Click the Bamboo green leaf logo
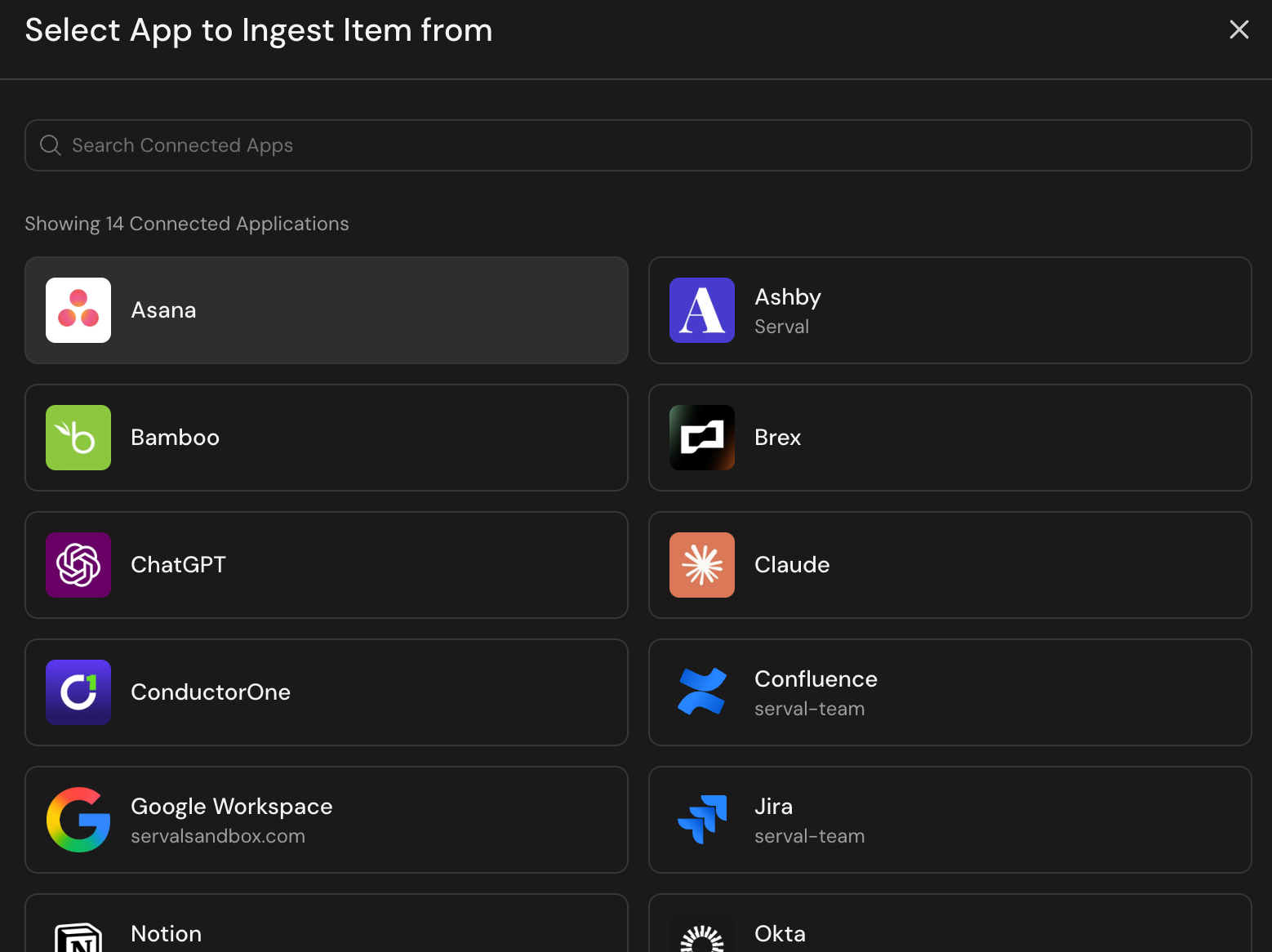 coord(78,438)
